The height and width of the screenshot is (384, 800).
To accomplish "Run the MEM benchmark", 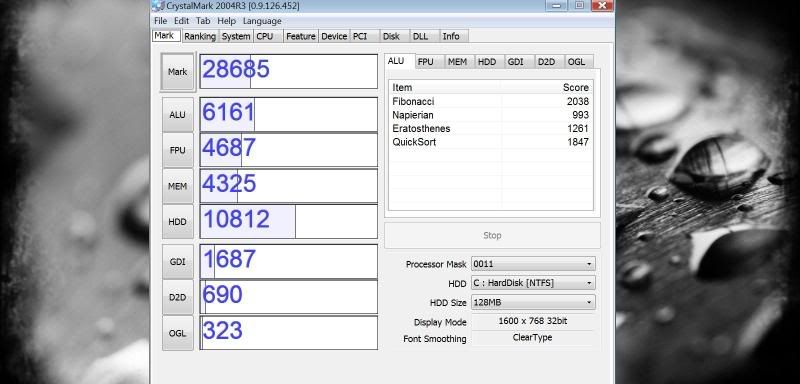I will (178, 186).
